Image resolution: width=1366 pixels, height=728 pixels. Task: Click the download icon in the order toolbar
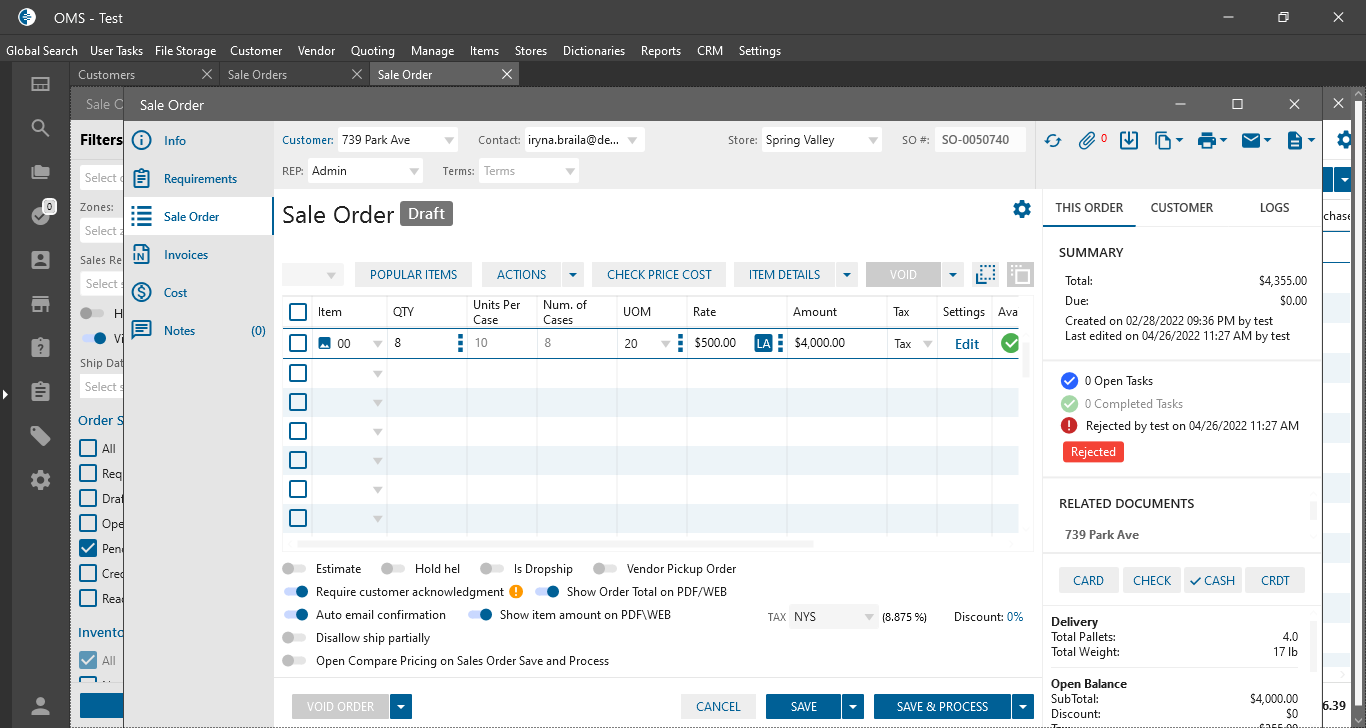(1129, 141)
